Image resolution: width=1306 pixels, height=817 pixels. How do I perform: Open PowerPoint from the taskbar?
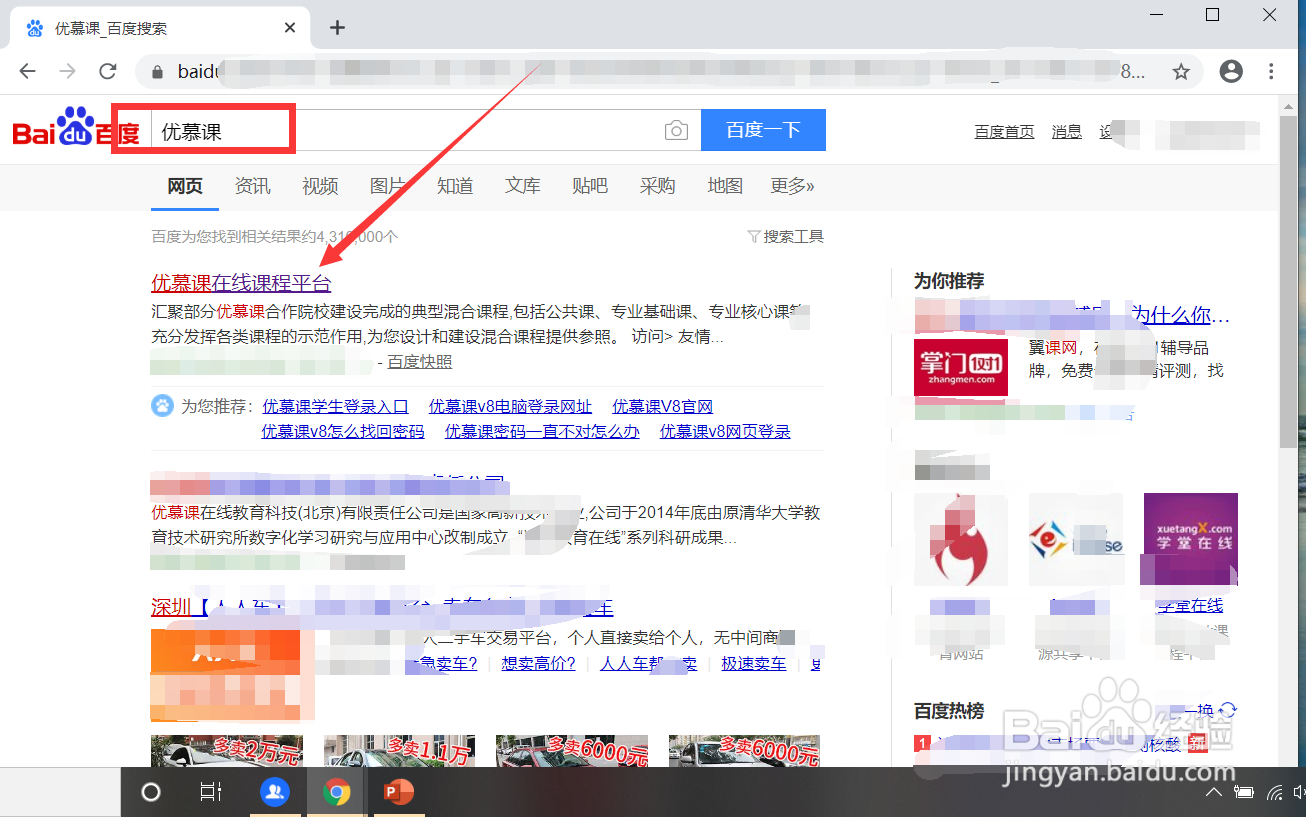[398, 793]
